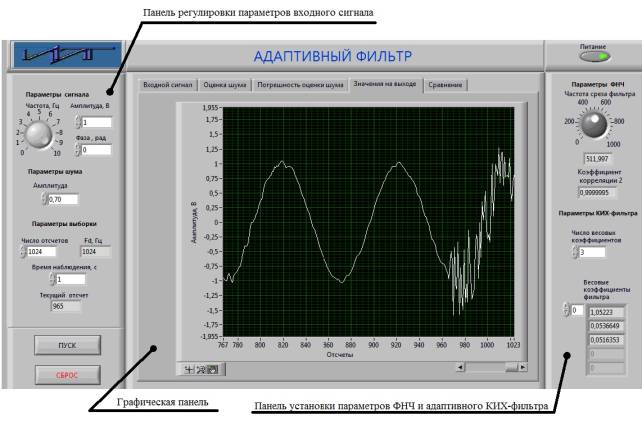Select the zoom tool in graph palette

pyautogui.click(x=201, y=369)
